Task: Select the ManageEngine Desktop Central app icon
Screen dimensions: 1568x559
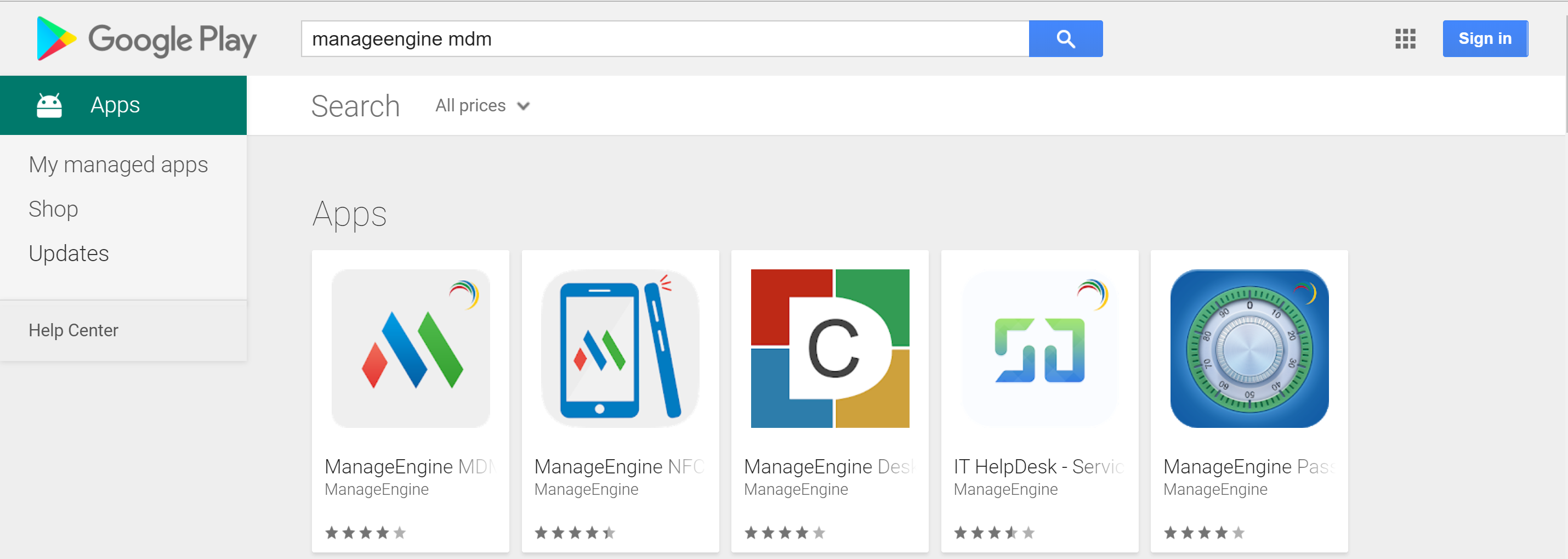Action: click(830, 348)
